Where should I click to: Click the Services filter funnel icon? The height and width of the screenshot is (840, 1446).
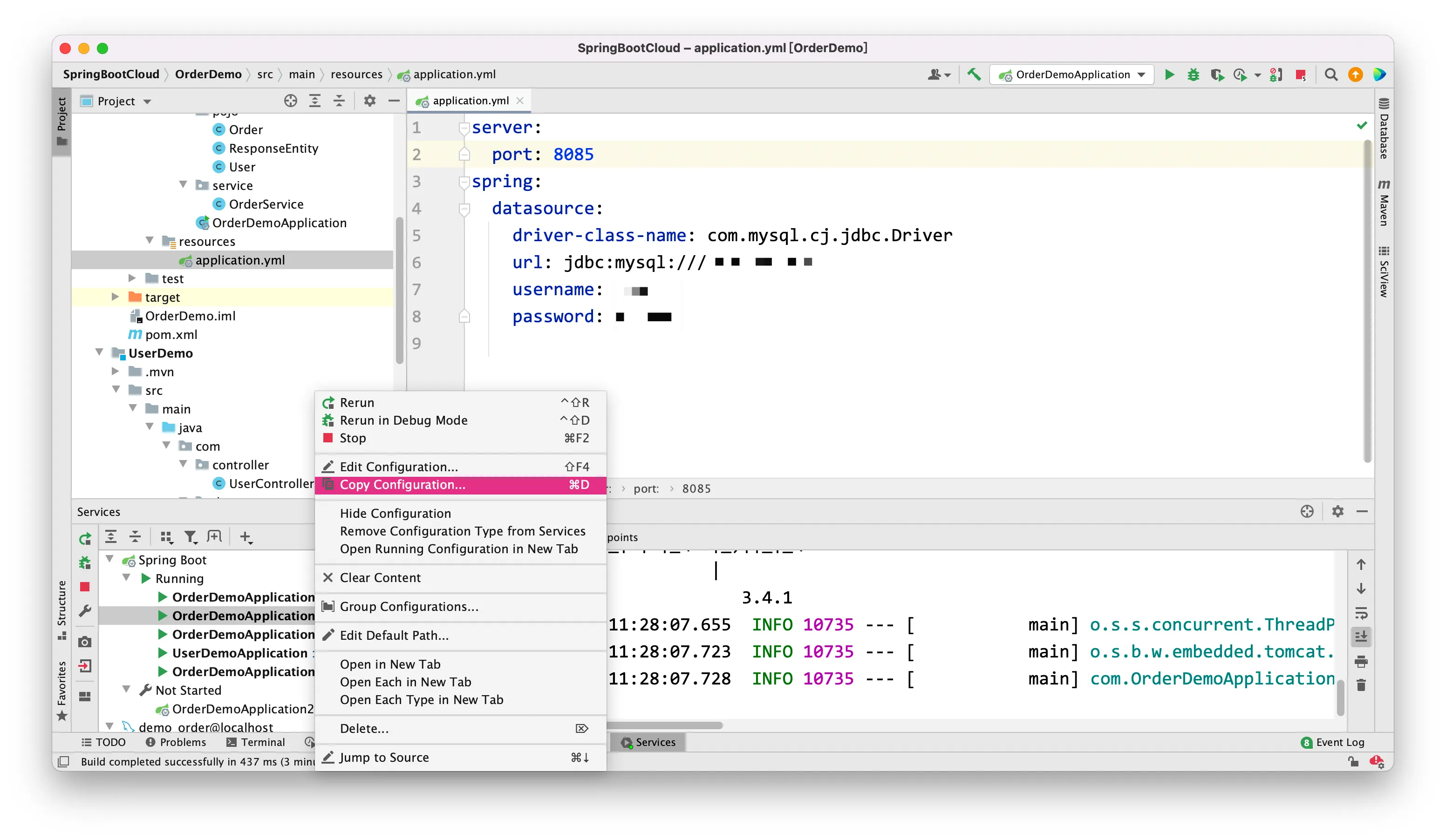(x=190, y=537)
